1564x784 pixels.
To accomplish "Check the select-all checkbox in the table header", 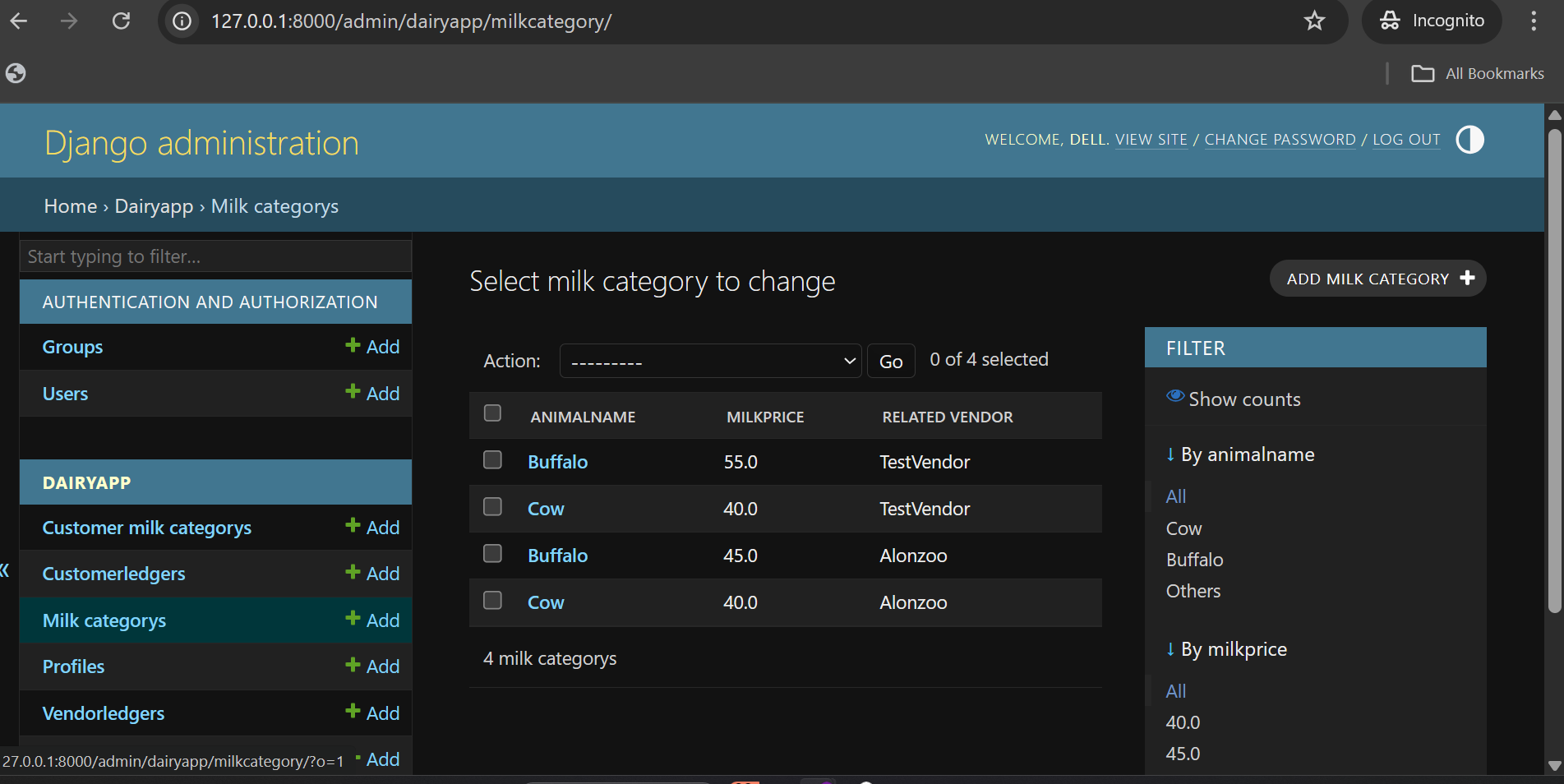I will coord(492,413).
